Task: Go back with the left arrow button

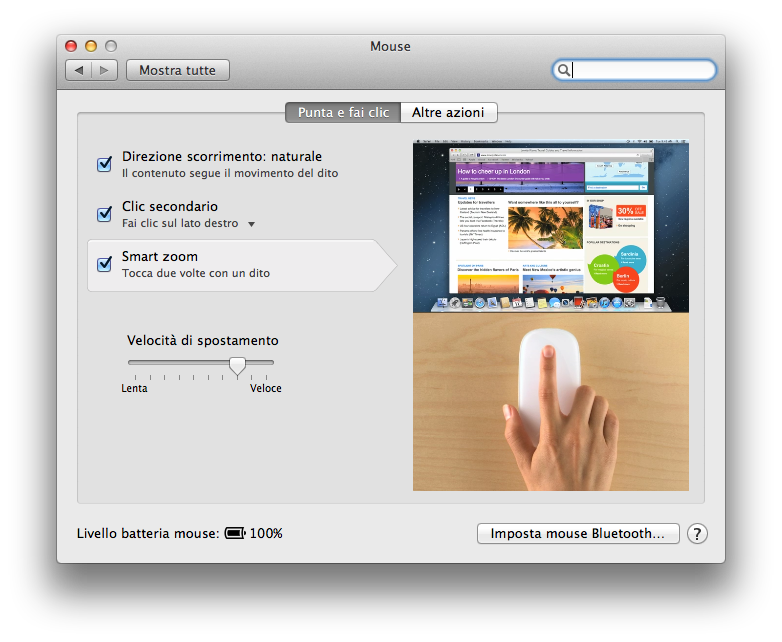Action: click(x=79, y=70)
